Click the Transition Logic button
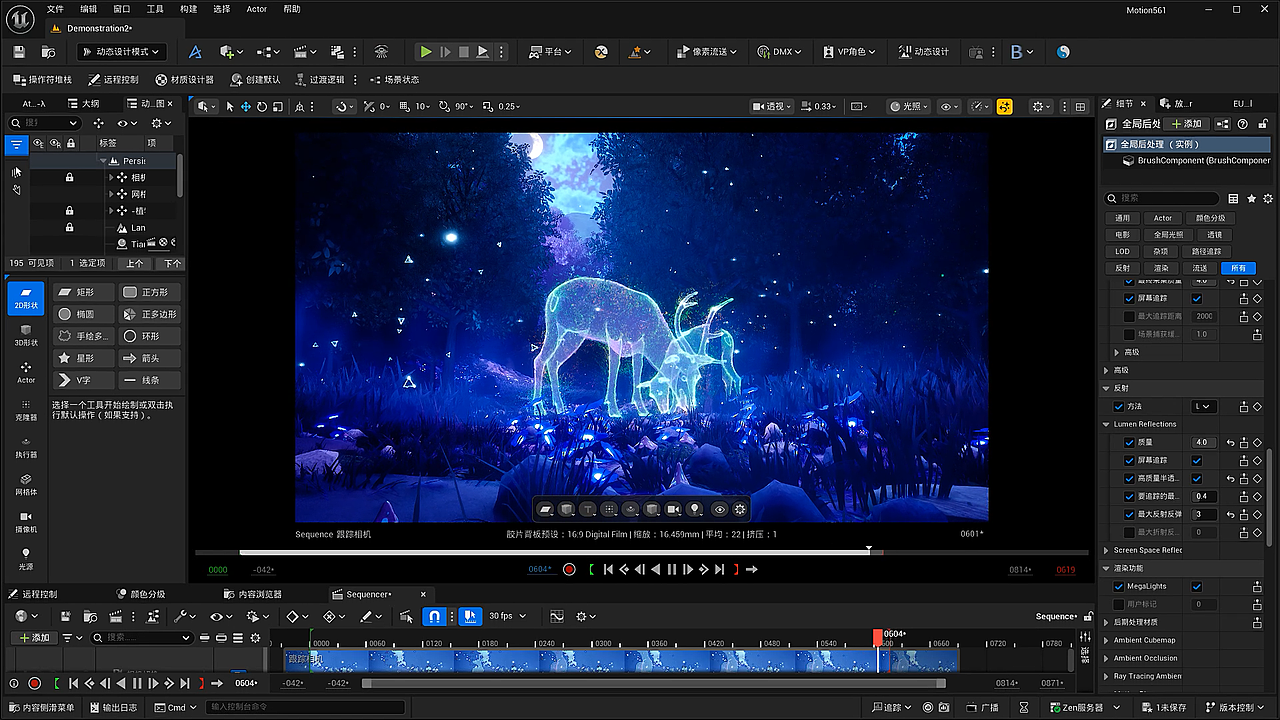 [319, 80]
